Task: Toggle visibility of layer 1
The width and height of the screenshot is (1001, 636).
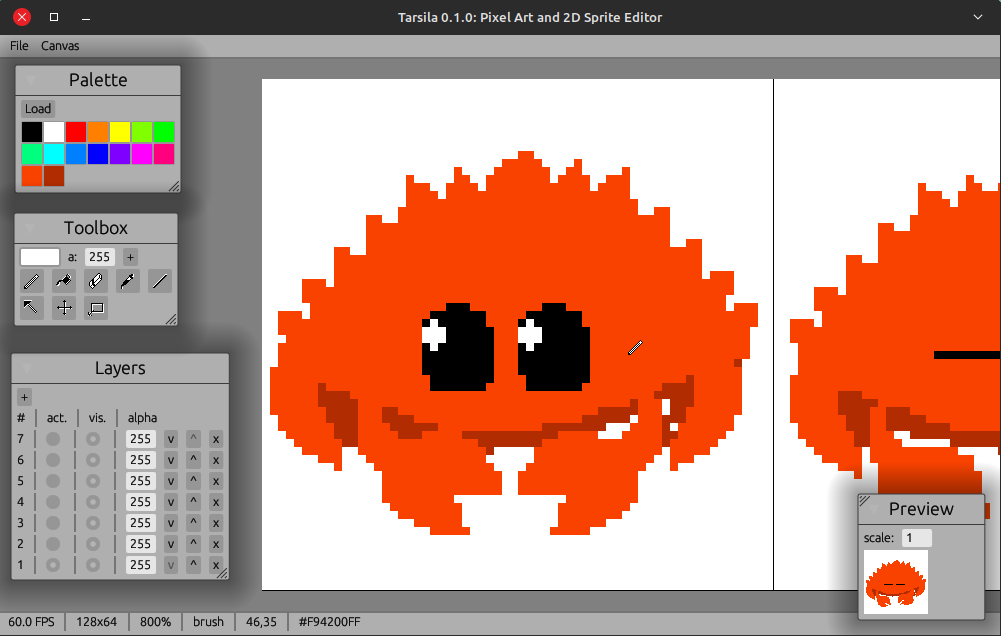Action: pos(93,565)
